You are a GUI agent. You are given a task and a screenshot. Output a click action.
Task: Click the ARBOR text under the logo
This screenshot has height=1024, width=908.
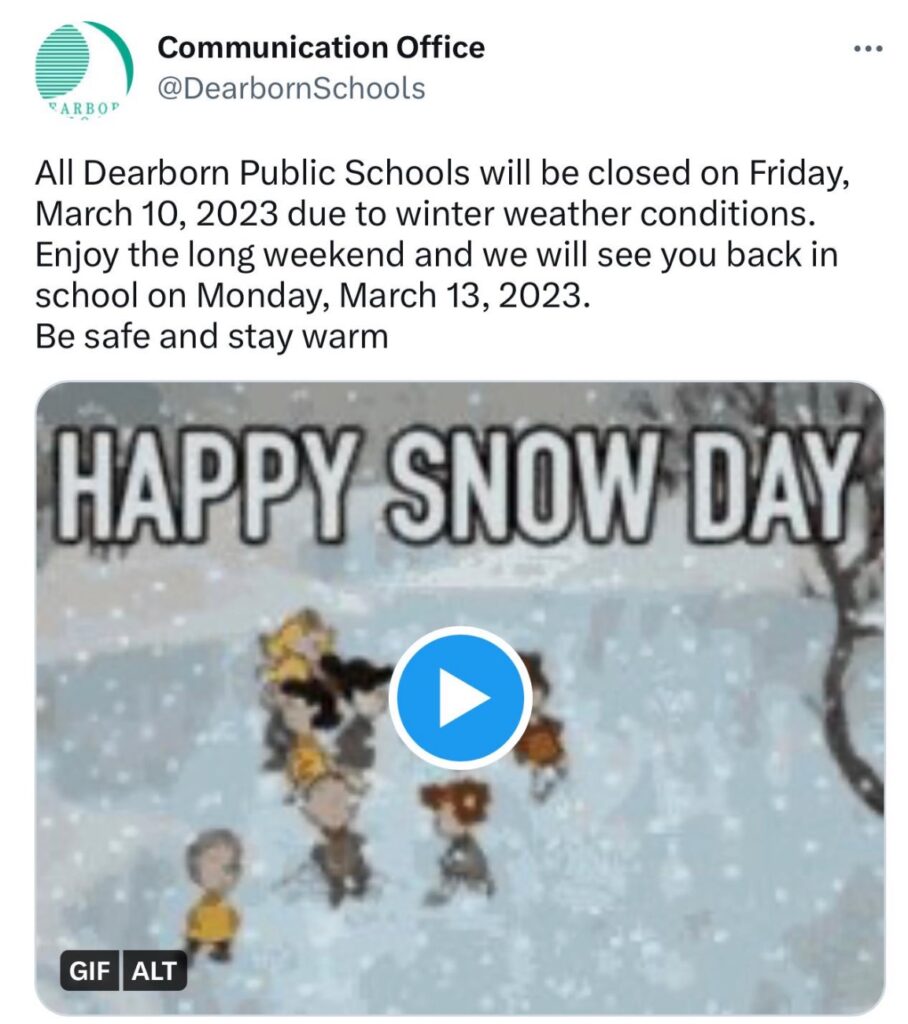point(84,108)
